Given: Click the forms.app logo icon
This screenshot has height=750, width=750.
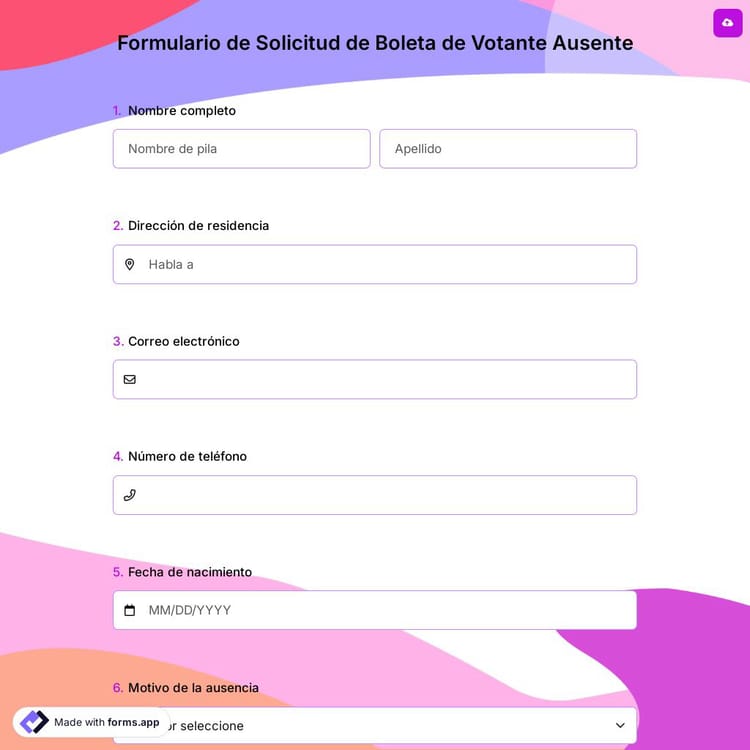Looking at the screenshot, I should pos(34,722).
